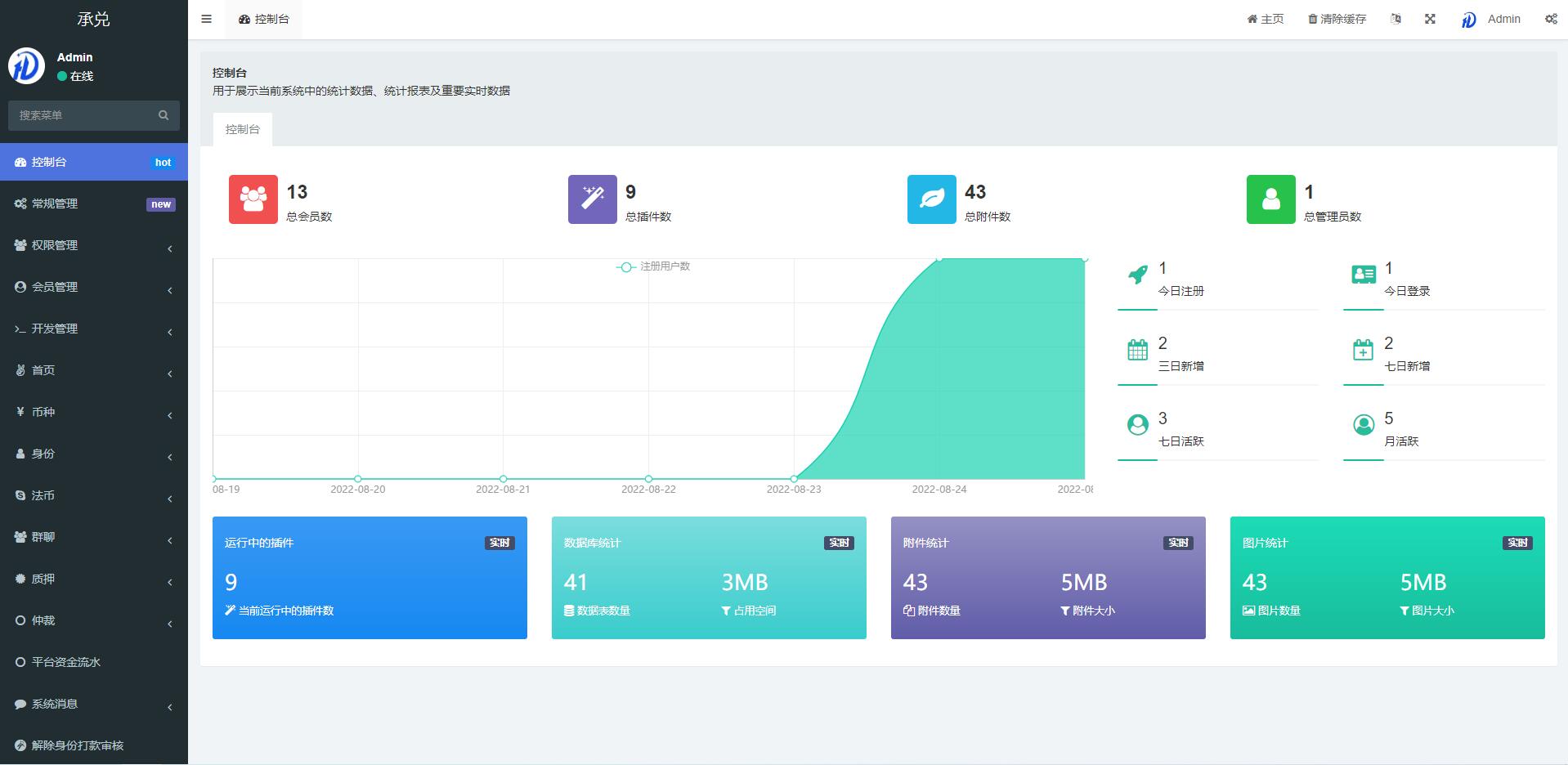Screen dimensions: 1568x765
Task: Click the rocket icon for 今日注册
Action: [1137, 275]
